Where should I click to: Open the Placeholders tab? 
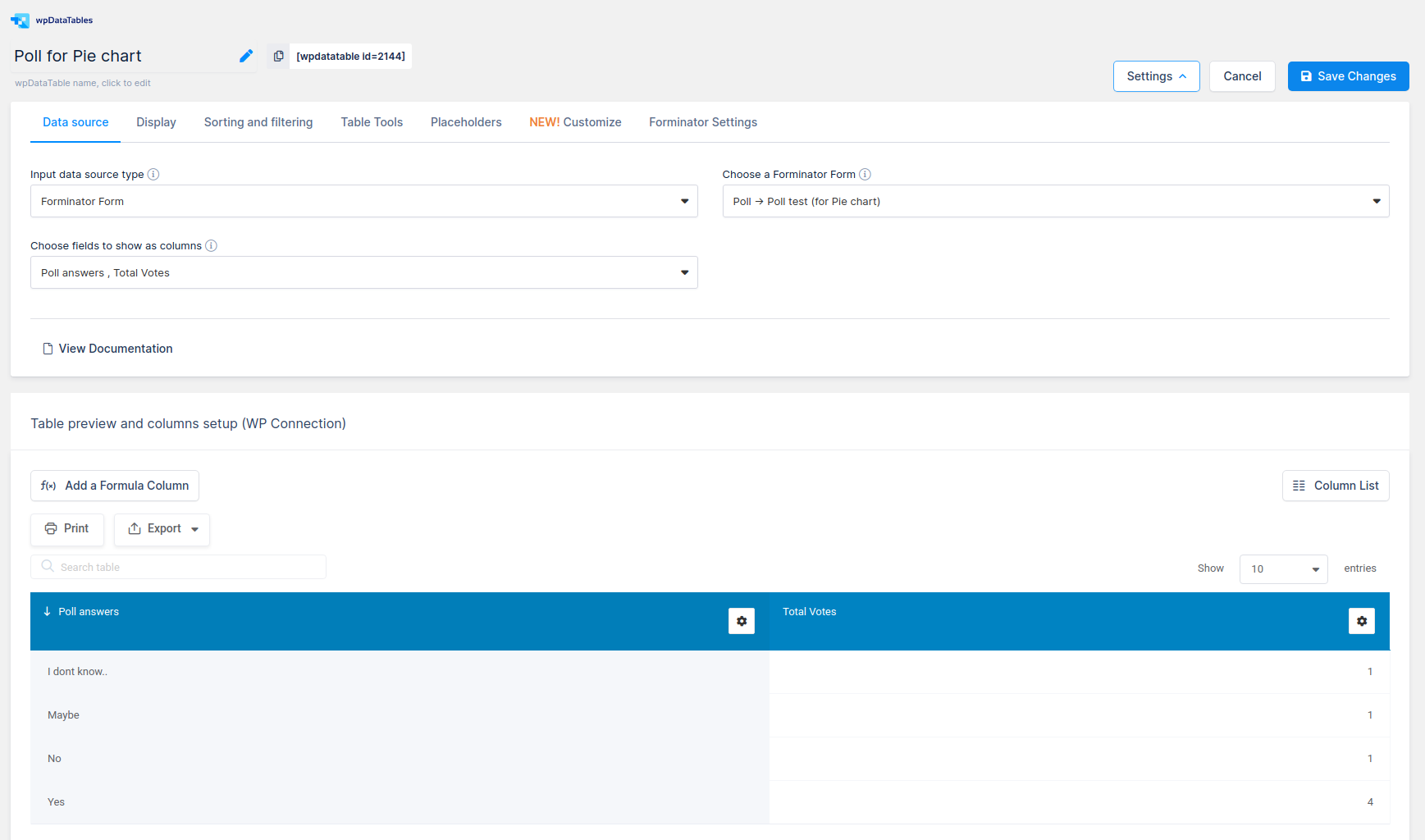[x=466, y=122]
